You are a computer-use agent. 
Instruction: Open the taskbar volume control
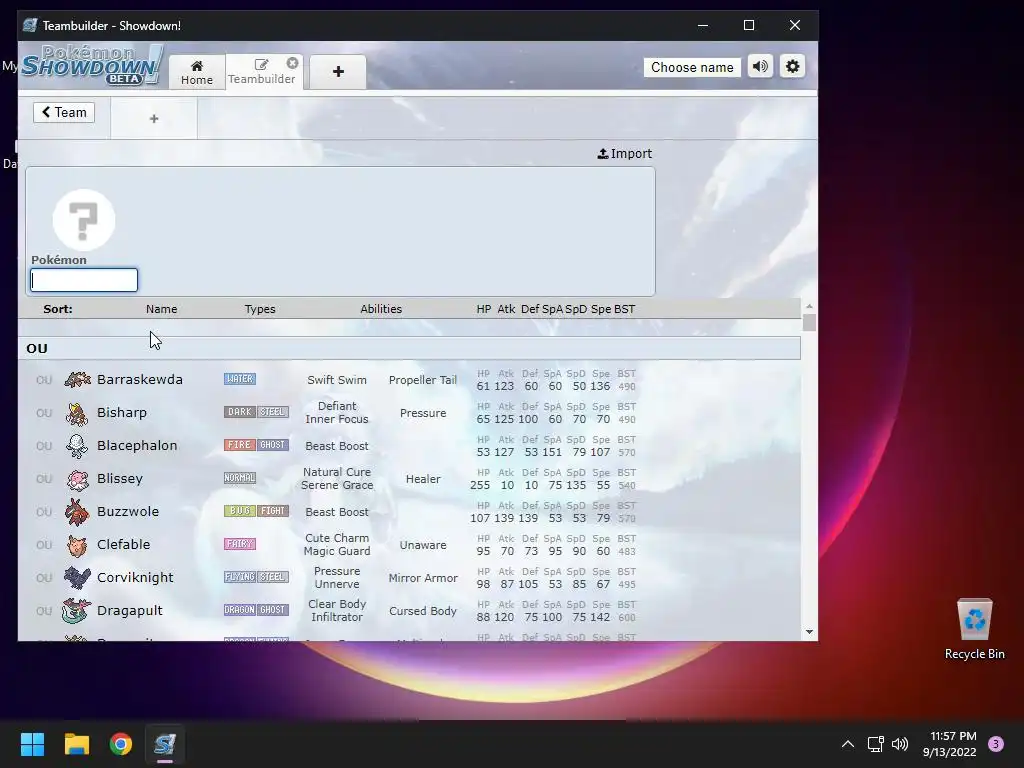tap(900, 744)
